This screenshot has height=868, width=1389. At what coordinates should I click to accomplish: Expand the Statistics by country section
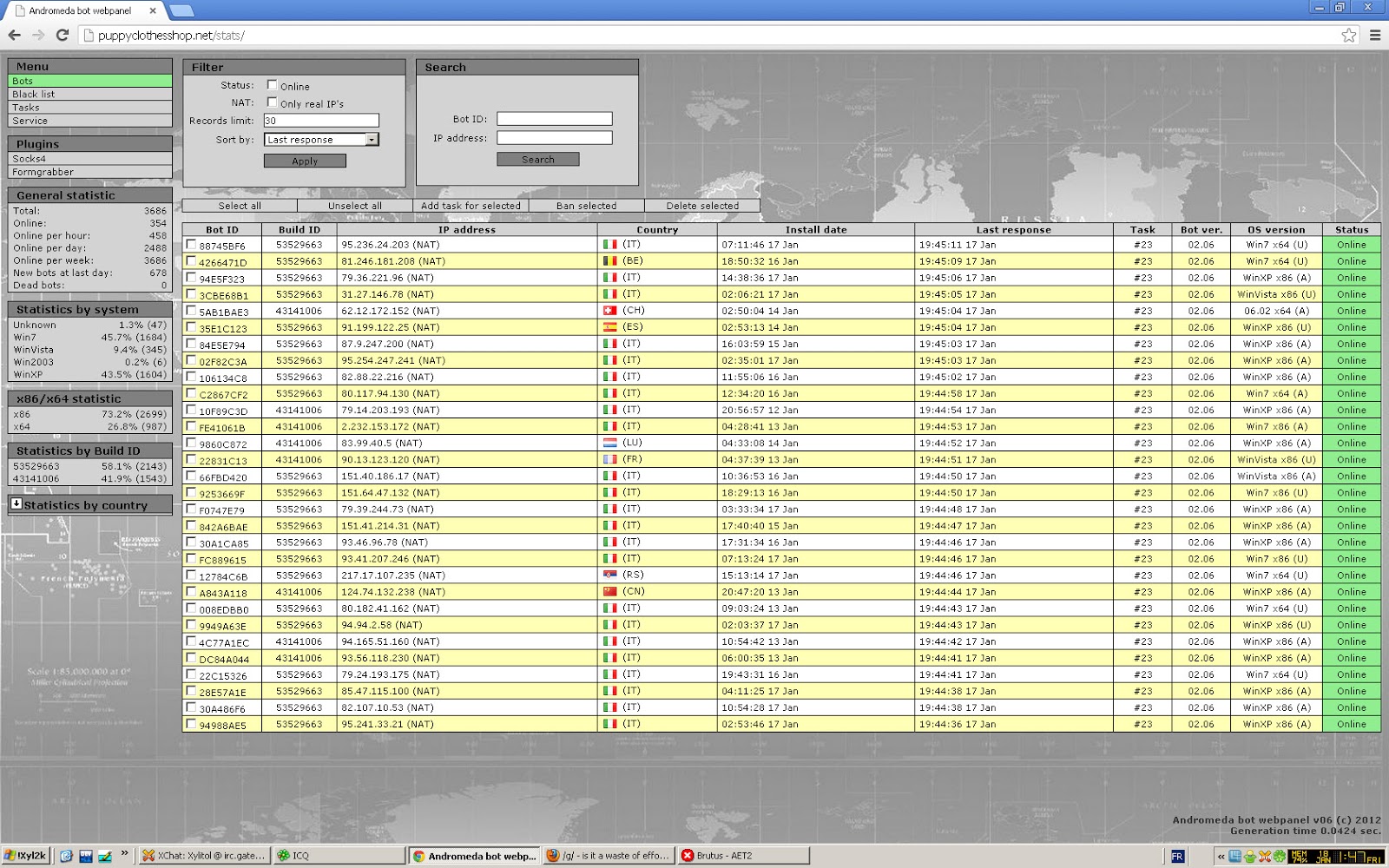tap(16, 503)
